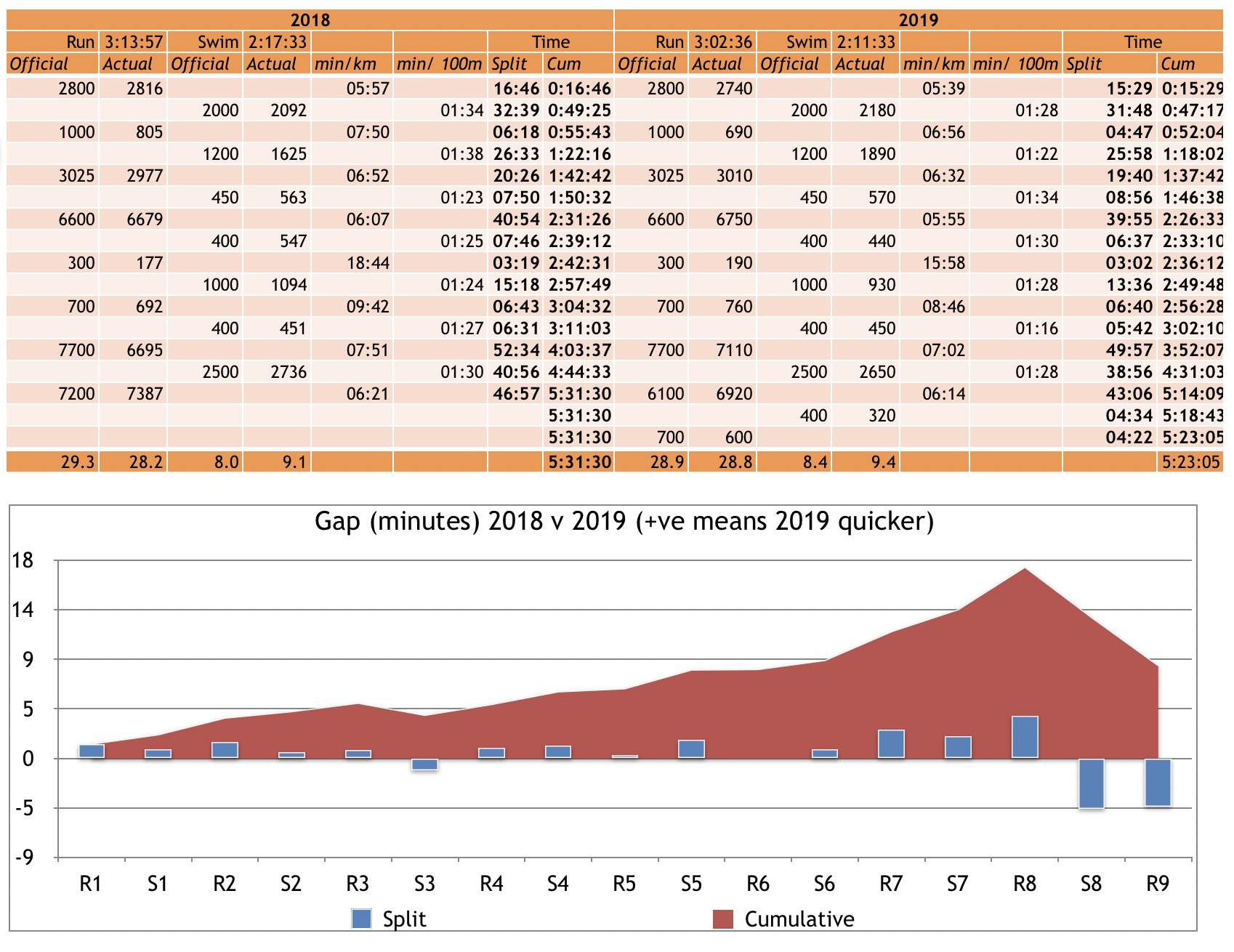
Task: Click the 52:34 split time cell
Action: [x=516, y=350]
